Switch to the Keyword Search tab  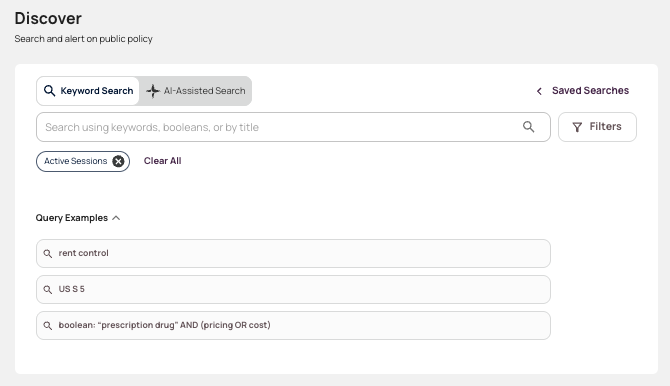pos(88,91)
